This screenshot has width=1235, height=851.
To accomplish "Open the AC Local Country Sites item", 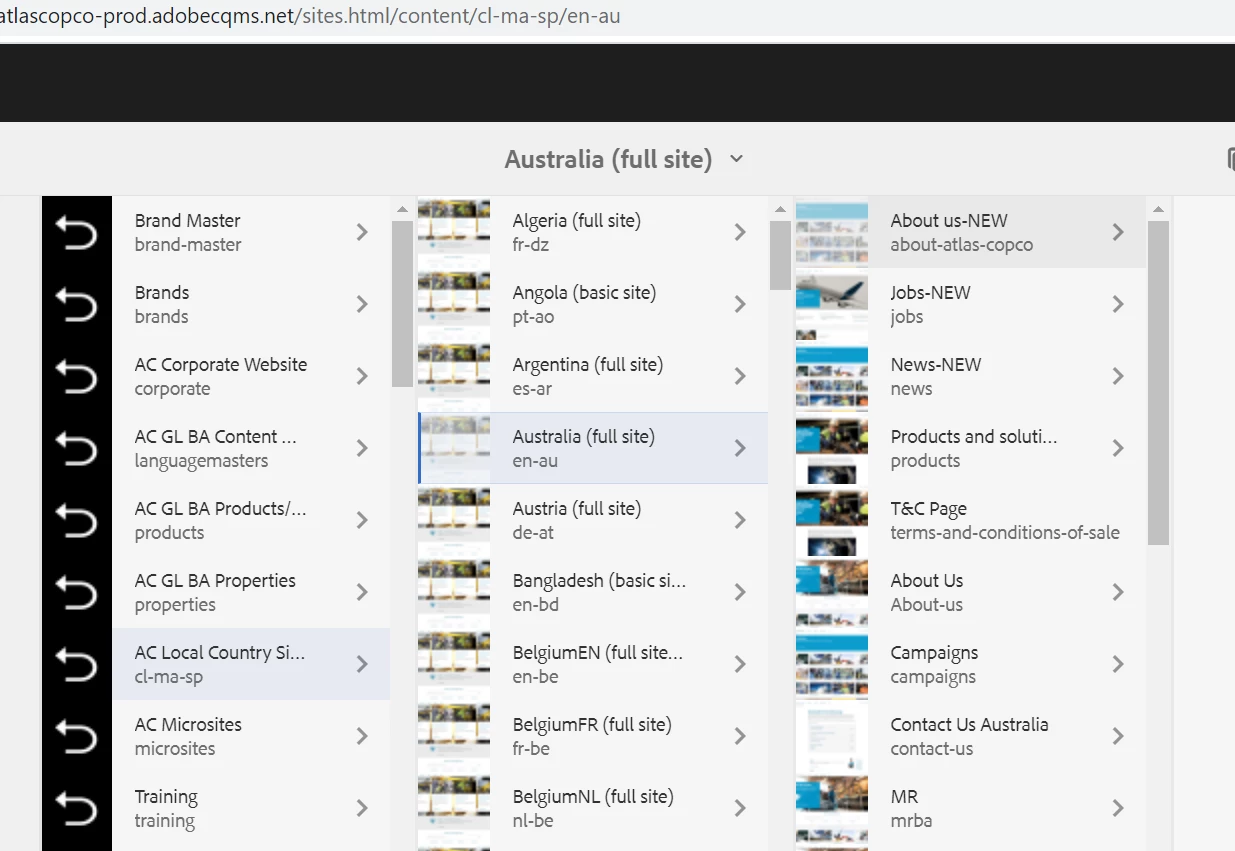I will [216, 664].
